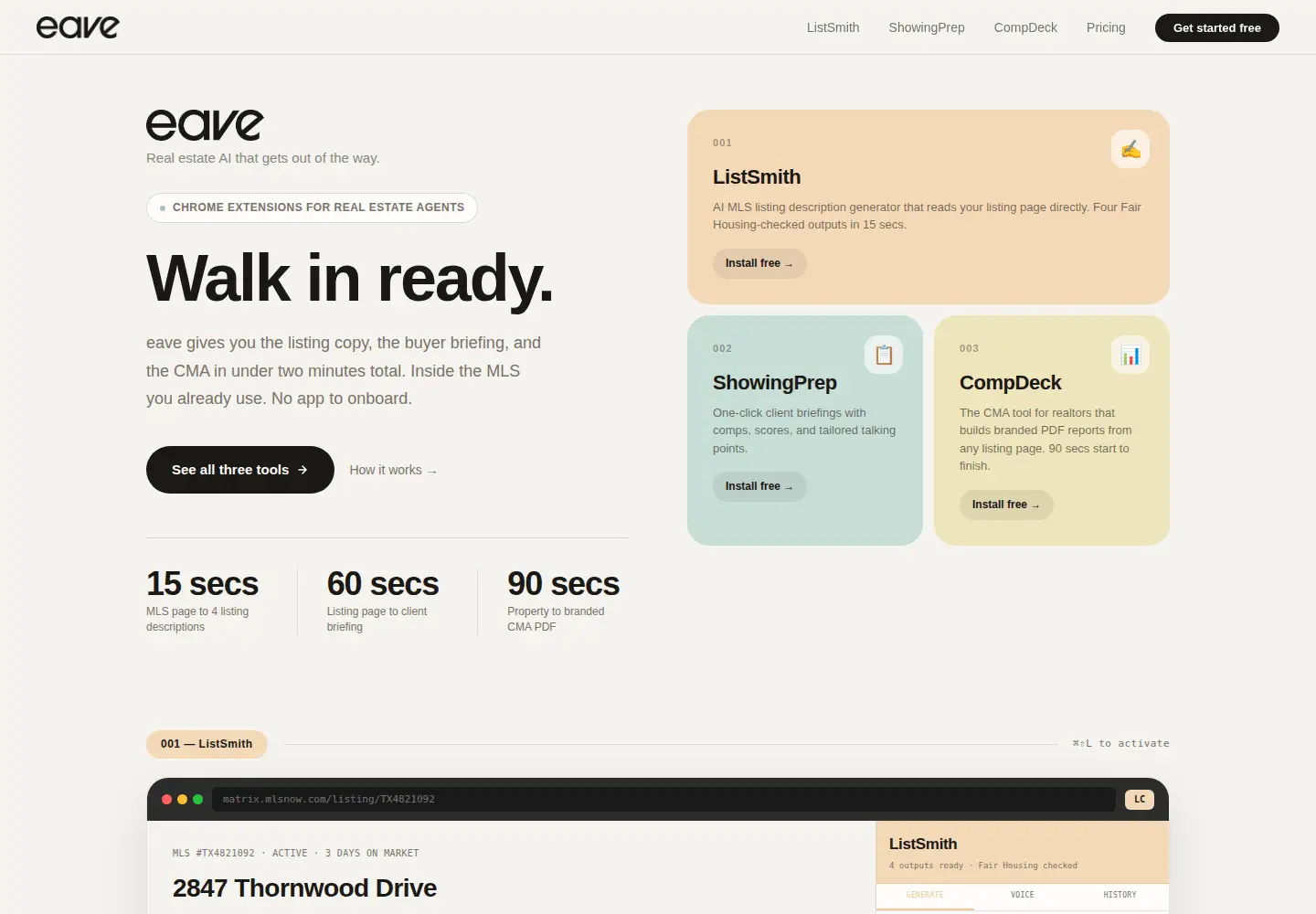Click the ListSmith panel header title
Screen dimensions: 1316x914
923,844
